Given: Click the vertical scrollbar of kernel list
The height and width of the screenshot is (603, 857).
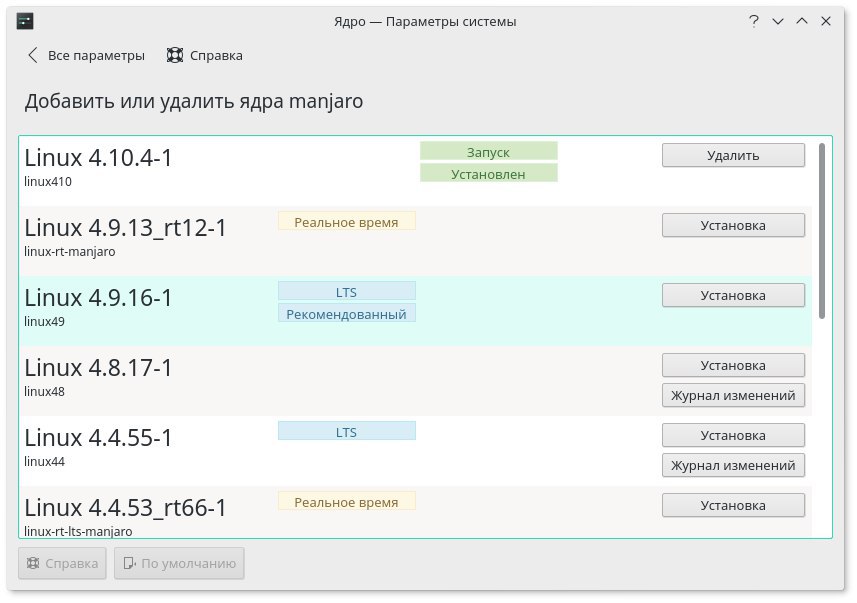Looking at the screenshot, I should tap(821, 231).
